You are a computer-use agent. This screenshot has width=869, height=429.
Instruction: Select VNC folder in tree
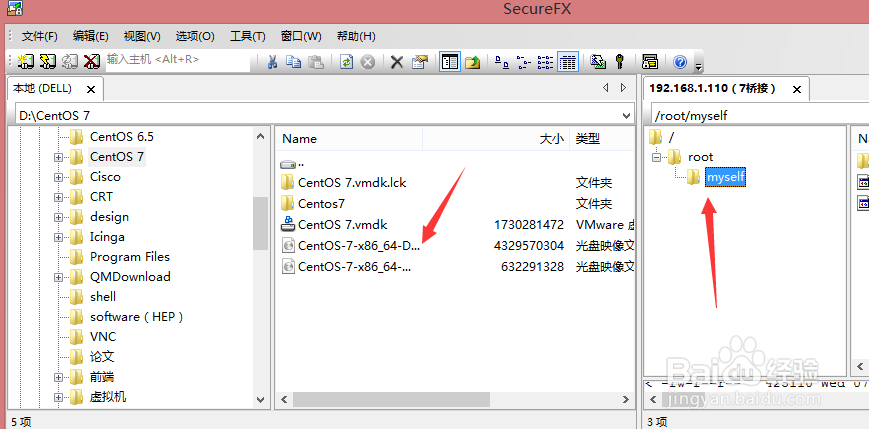[x=103, y=336]
